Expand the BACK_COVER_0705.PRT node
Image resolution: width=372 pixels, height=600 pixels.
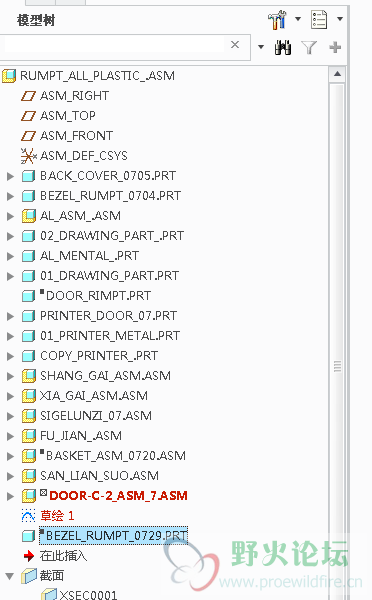point(10,176)
